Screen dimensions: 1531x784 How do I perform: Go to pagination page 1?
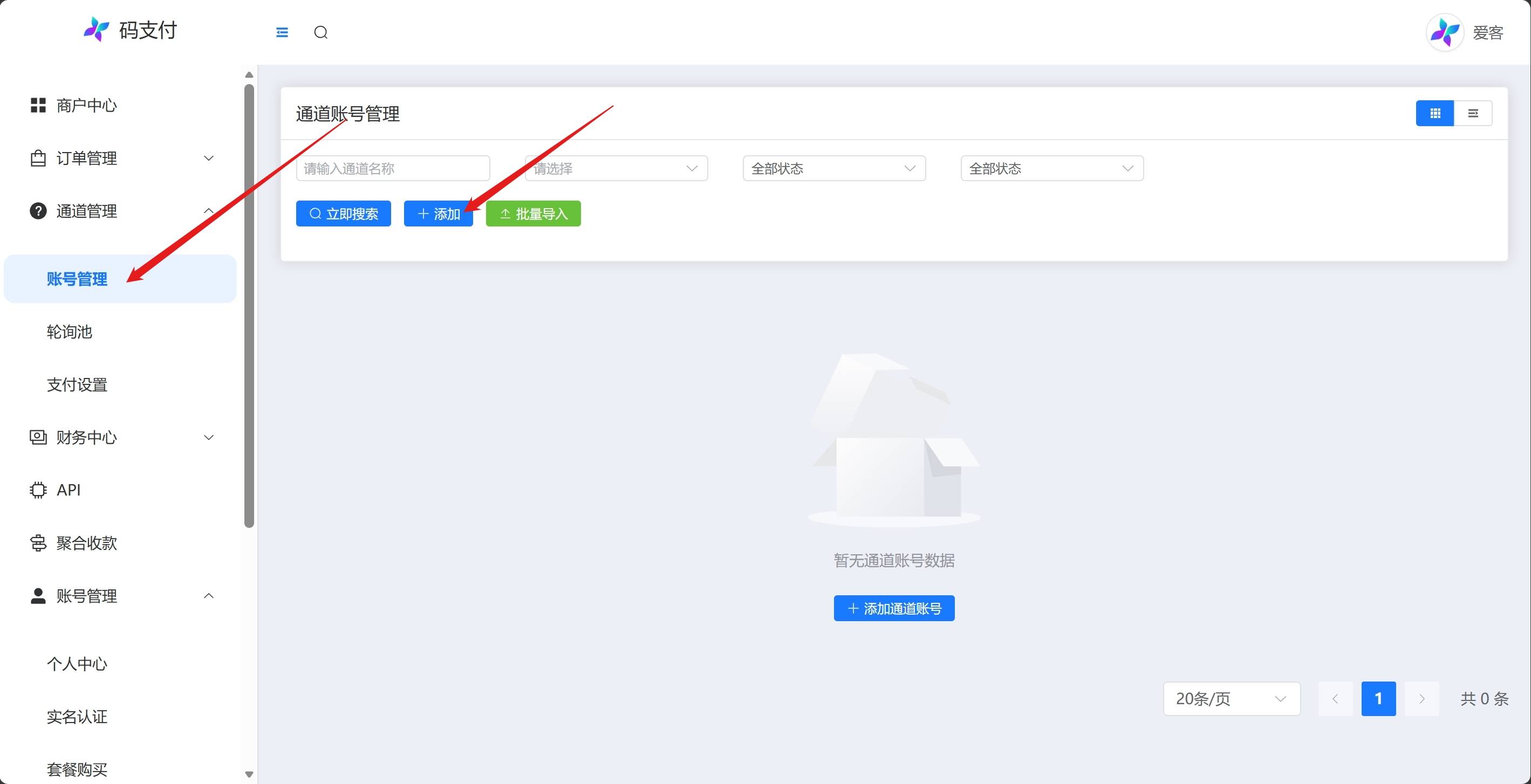(x=1378, y=698)
